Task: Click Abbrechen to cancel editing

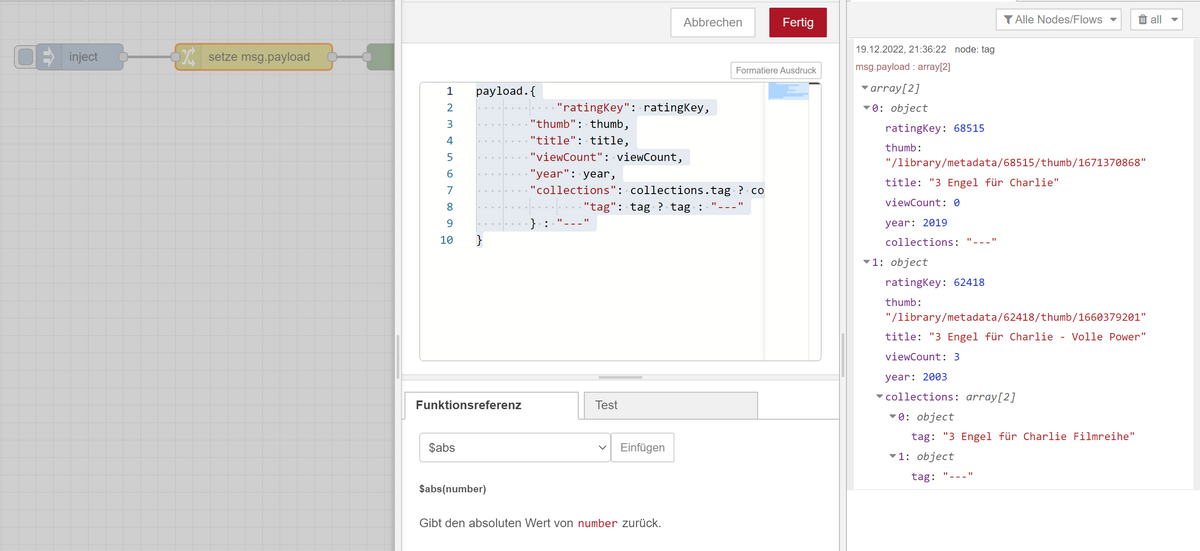Action: click(x=713, y=22)
